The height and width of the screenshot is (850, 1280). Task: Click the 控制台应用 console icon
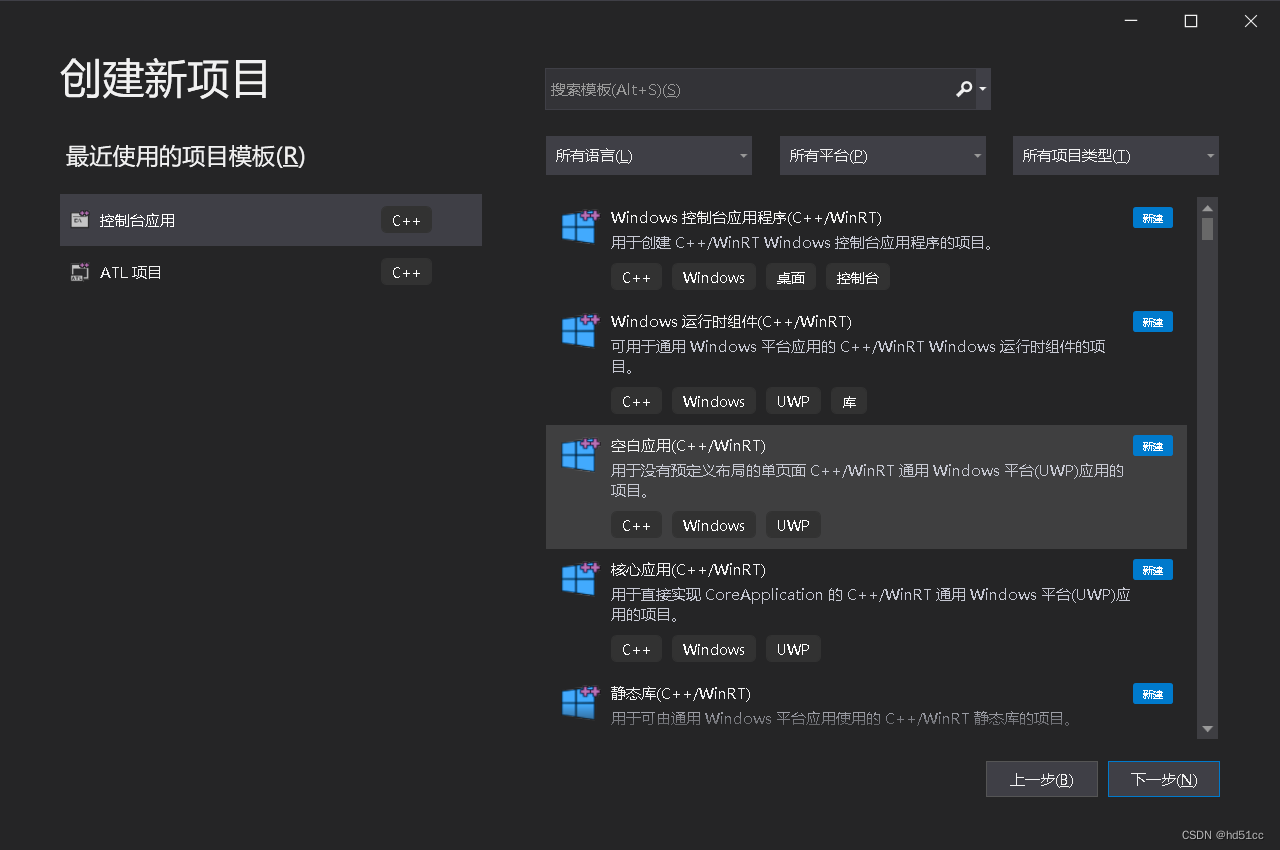coord(80,220)
